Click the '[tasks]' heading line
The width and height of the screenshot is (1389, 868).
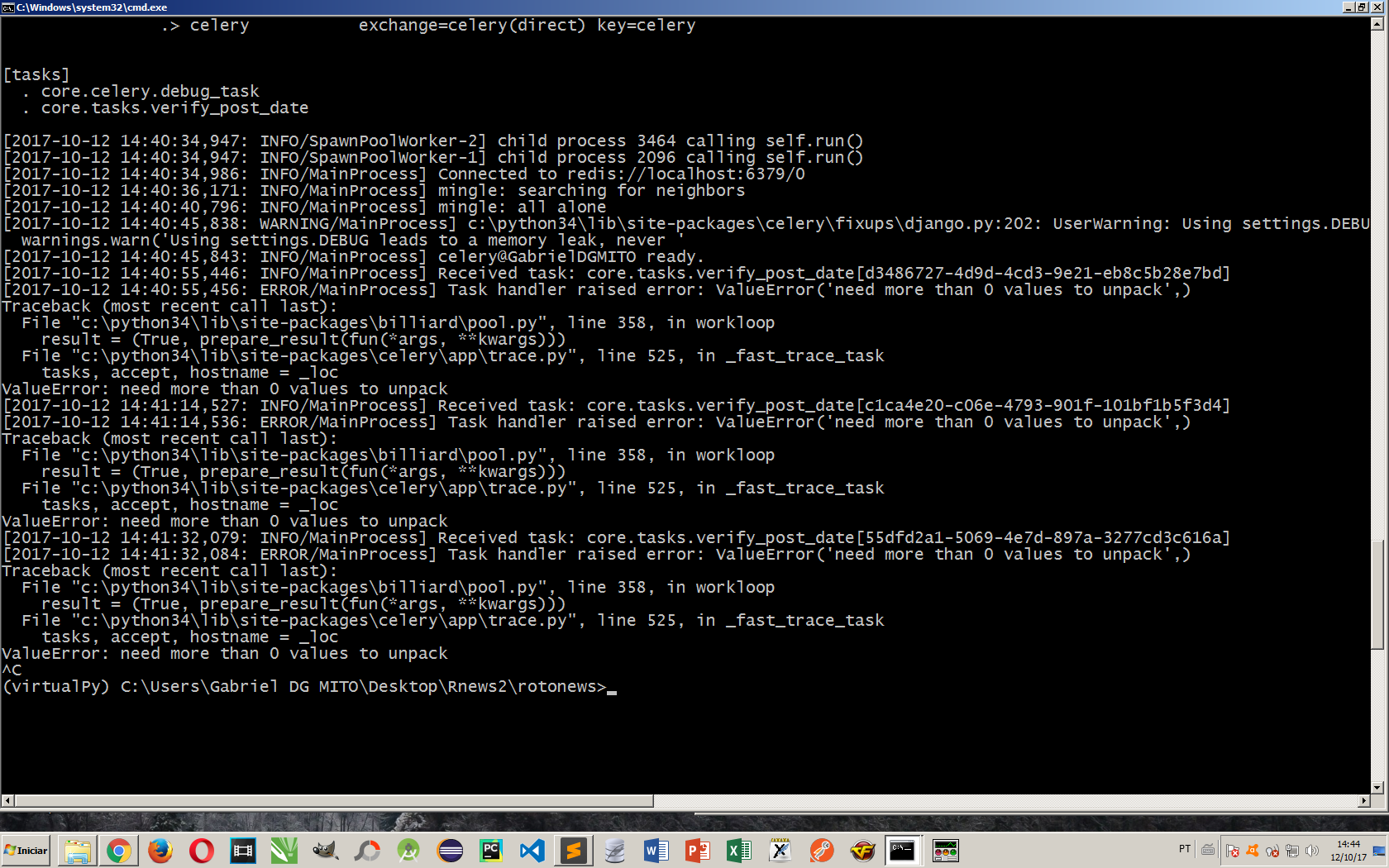pos(36,75)
